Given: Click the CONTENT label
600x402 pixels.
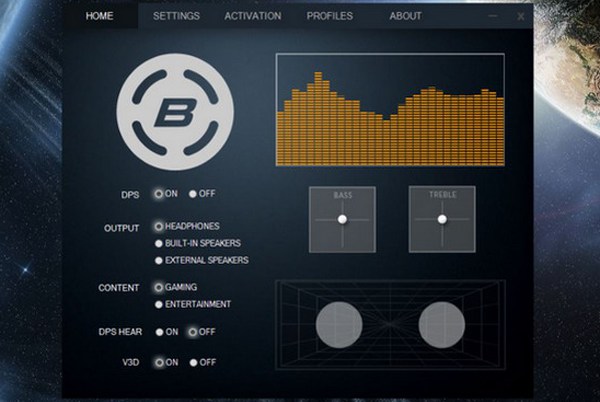Looking at the screenshot, I should [x=119, y=288].
